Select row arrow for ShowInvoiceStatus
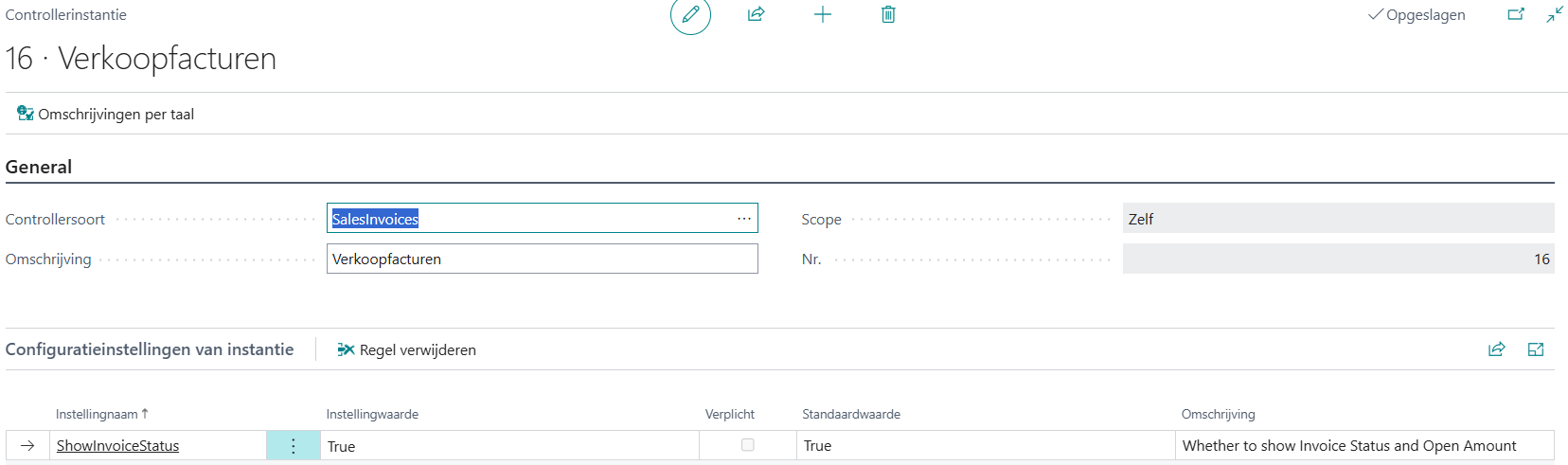Screen dimensions: 1568x465 tap(27, 446)
